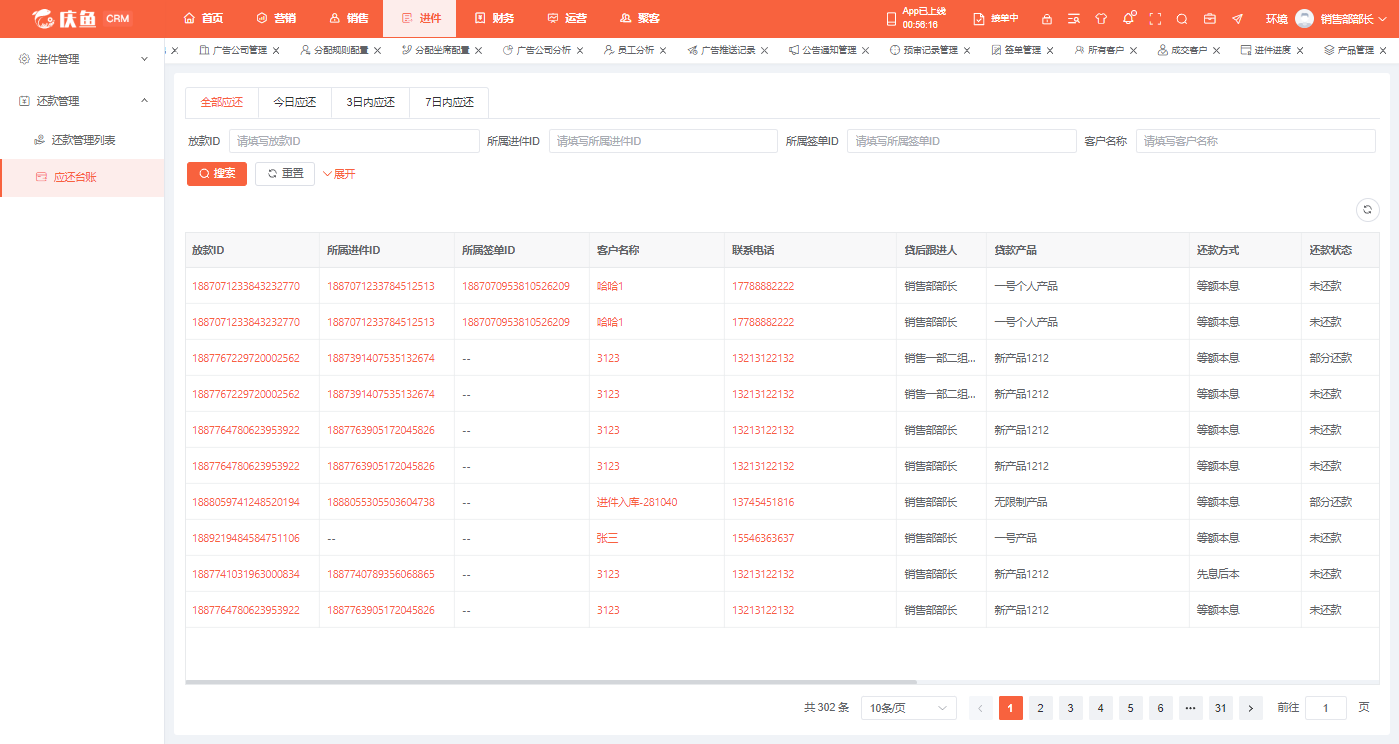Close the 分配坐席配置 tab
This screenshot has height=744, width=1399.
pyautogui.click(x=478, y=50)
